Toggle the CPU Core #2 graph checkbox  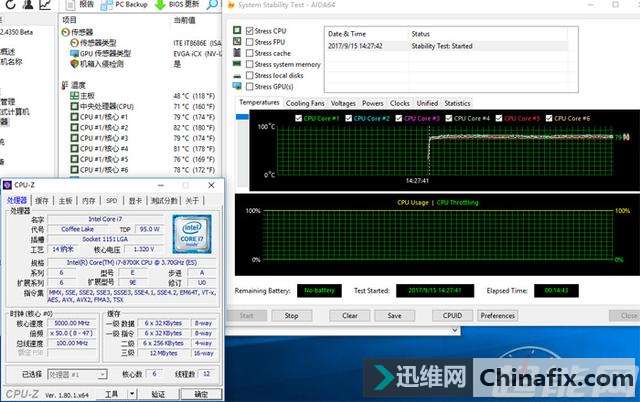(x=349, y=118)
